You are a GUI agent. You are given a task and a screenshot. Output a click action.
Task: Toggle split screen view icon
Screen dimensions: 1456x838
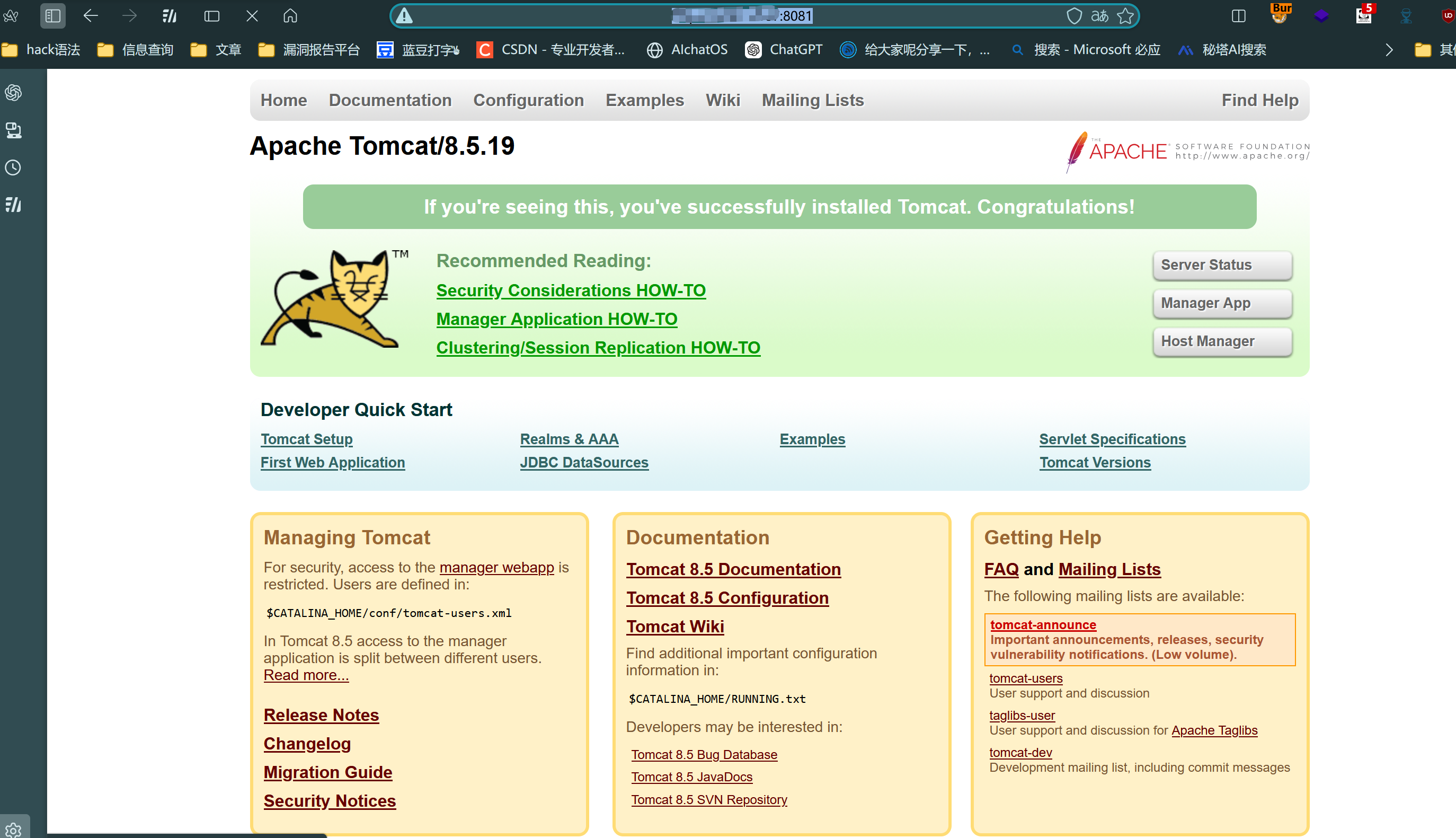click(x=1238, y=15)
